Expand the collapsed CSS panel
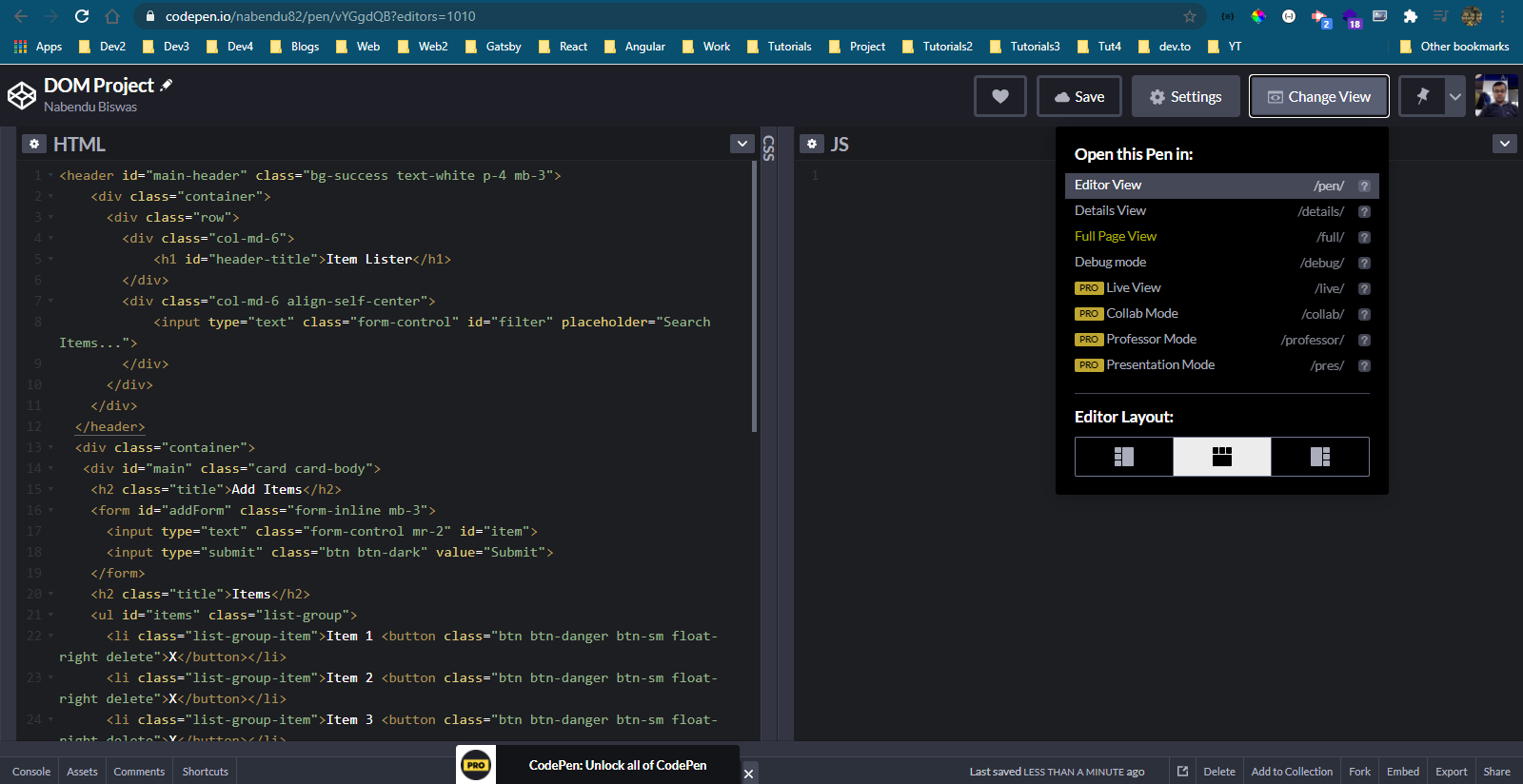 769,148
